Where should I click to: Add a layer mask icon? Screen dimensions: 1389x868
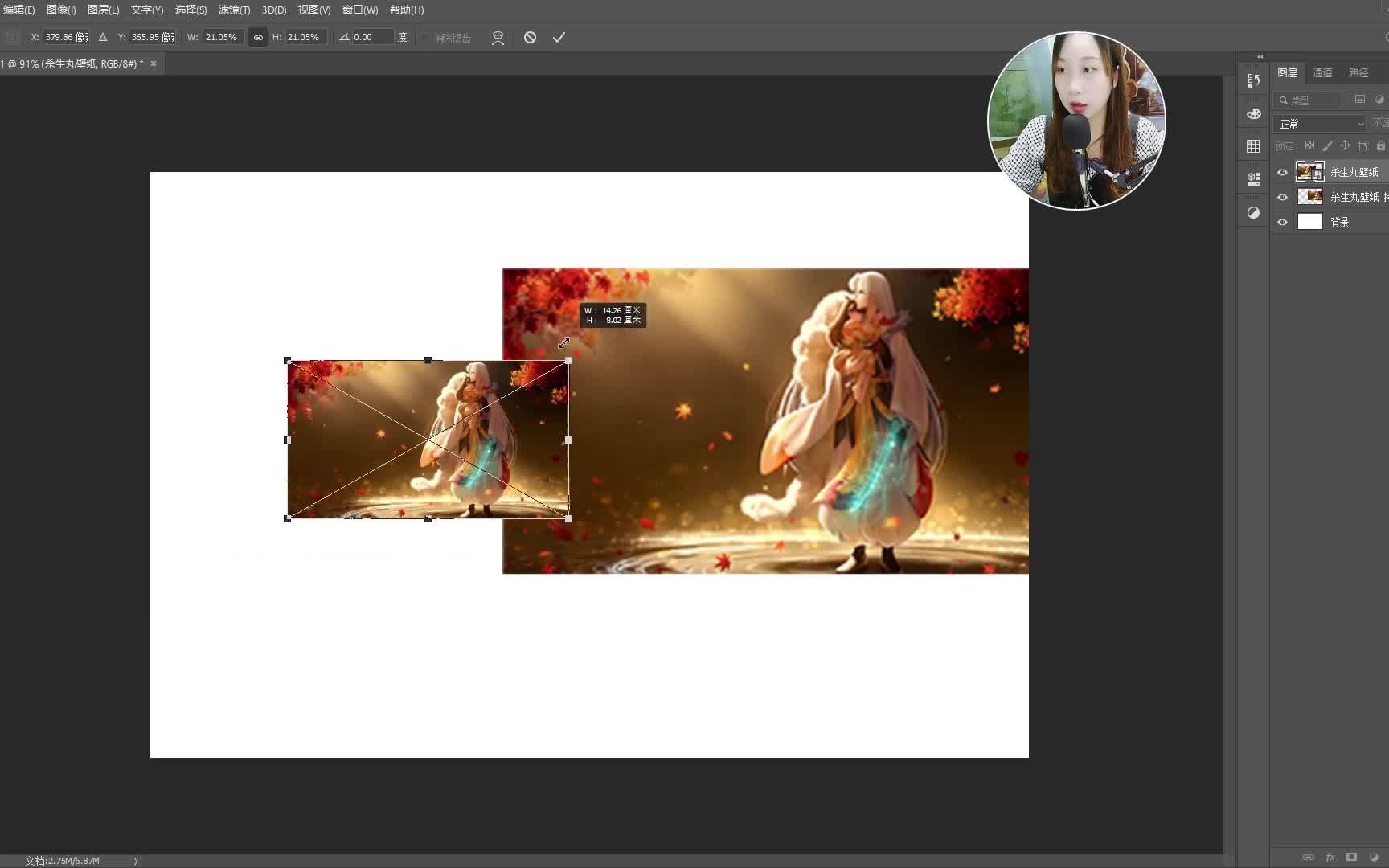coord(1351,857)
